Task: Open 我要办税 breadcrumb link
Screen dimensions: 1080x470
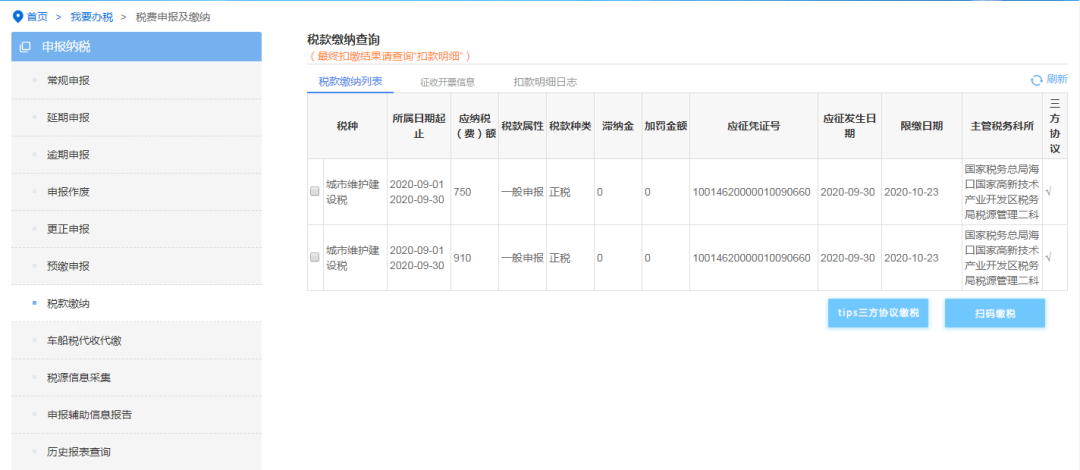Action: (92, 17)
